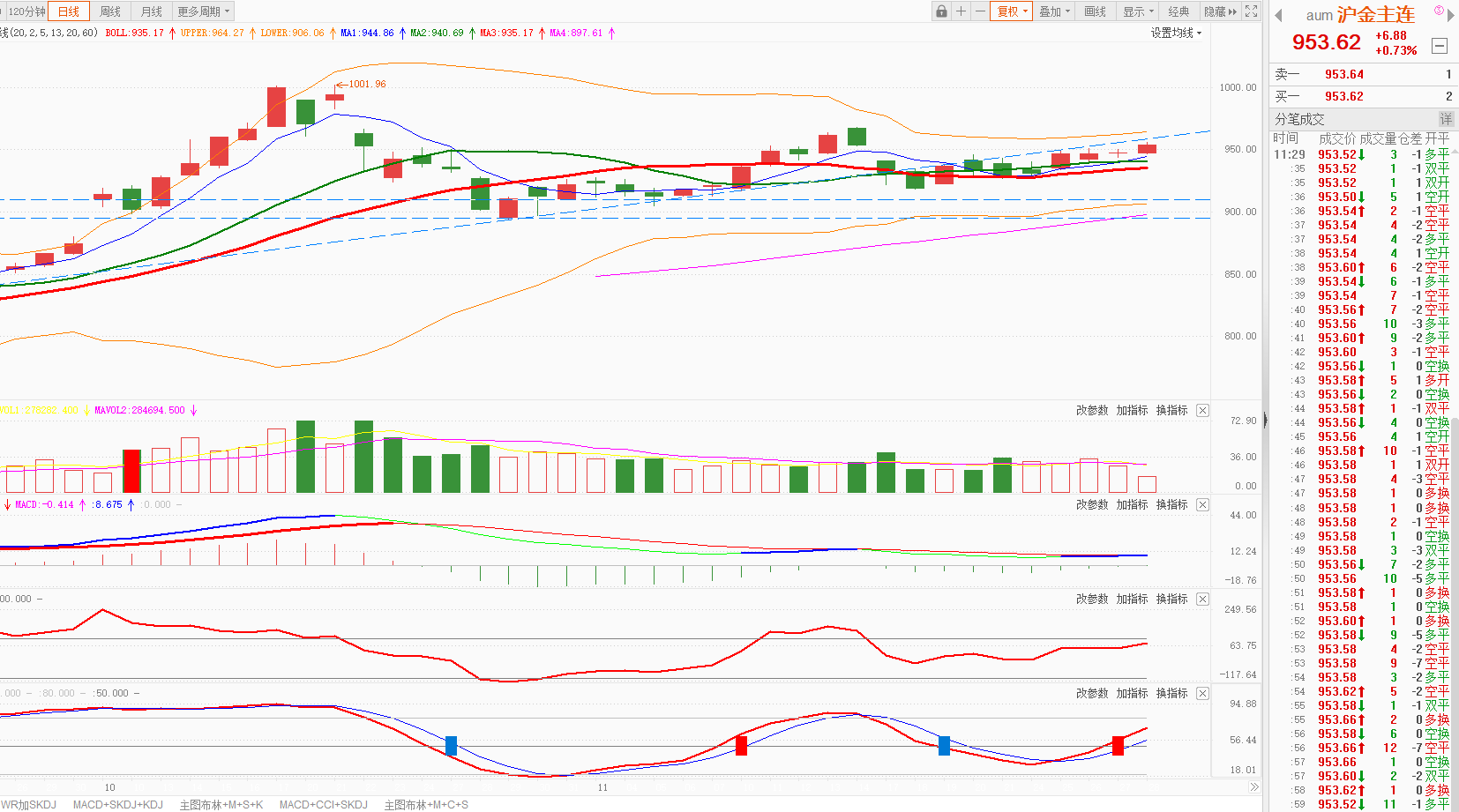The height and width of the screenshot is (812, 1459).
Task: Click the MA4:897.61 readout
Action: [x=576, y=33]
